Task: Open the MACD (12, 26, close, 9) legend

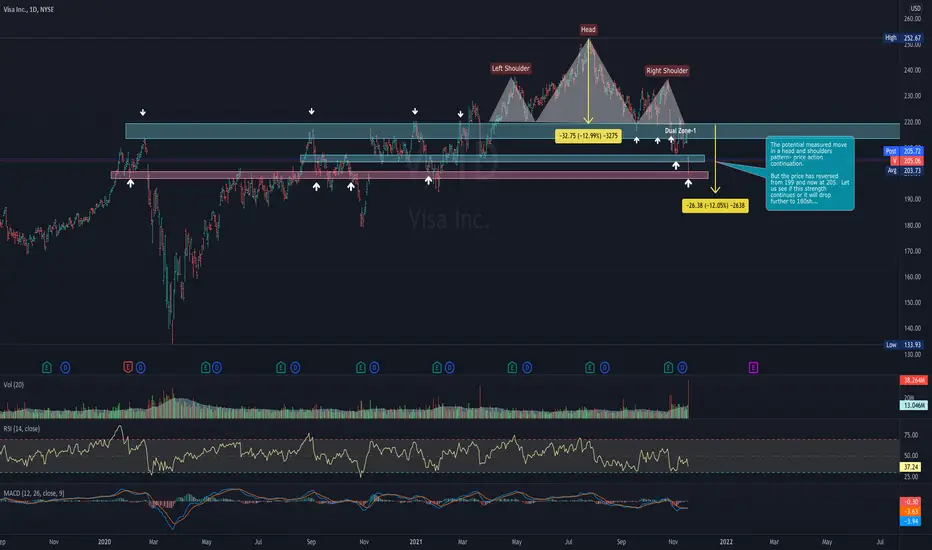Action: click(x=34, y=494)
